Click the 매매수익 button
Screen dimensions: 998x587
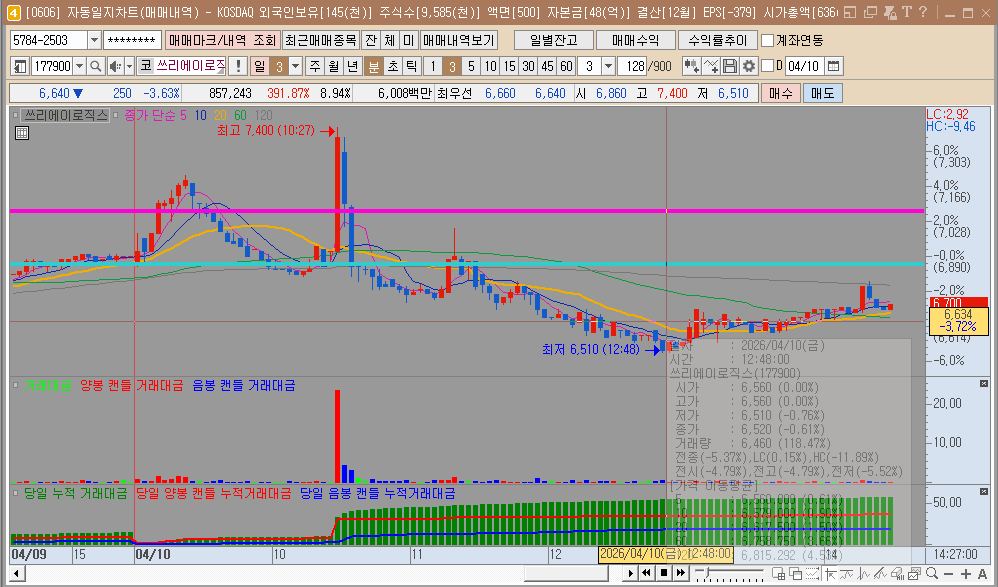coord(635,40)
